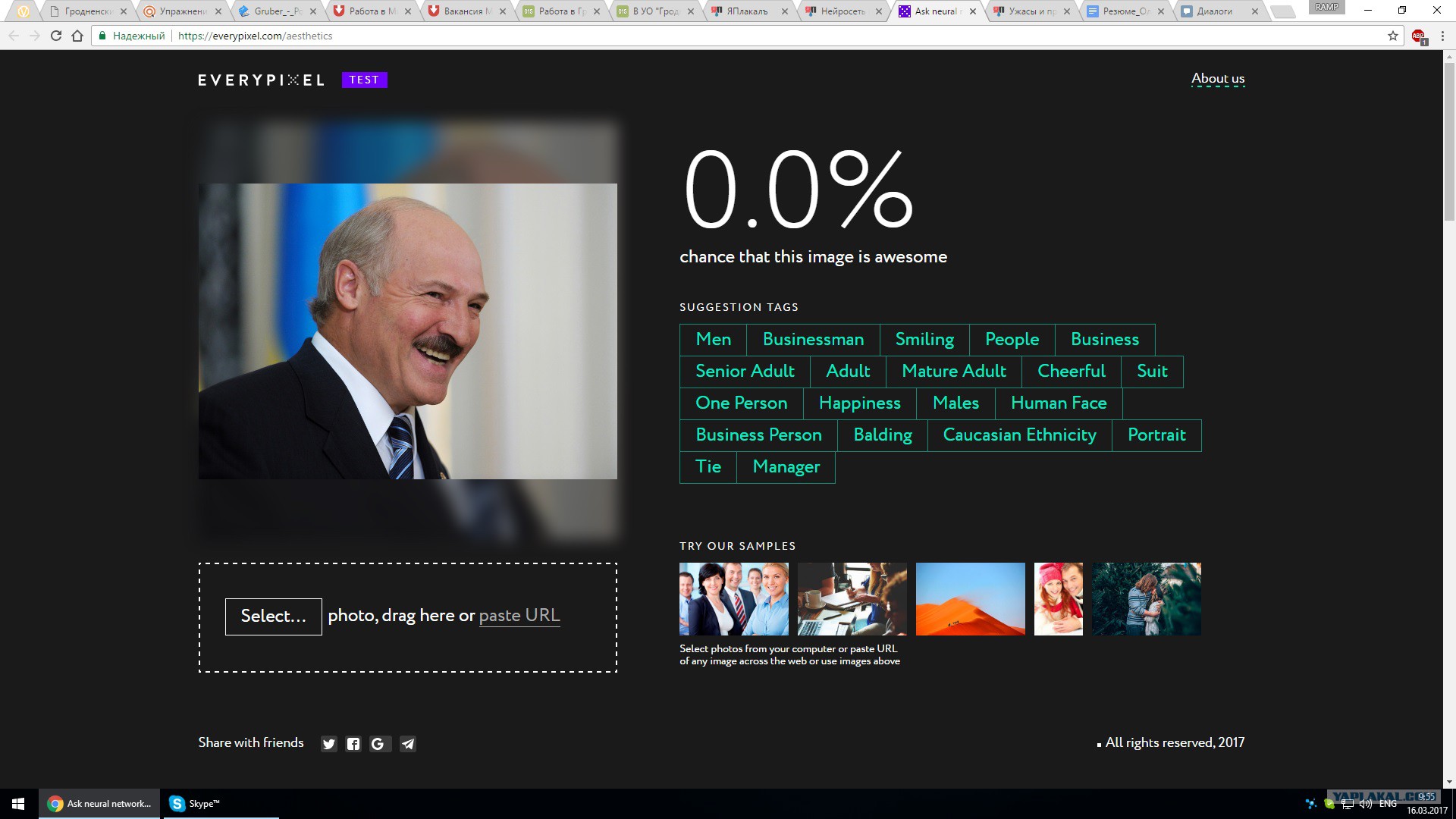Click the Balding suggestion tag
Screen dimensions: 1456x819
click(x=883, y=435)
